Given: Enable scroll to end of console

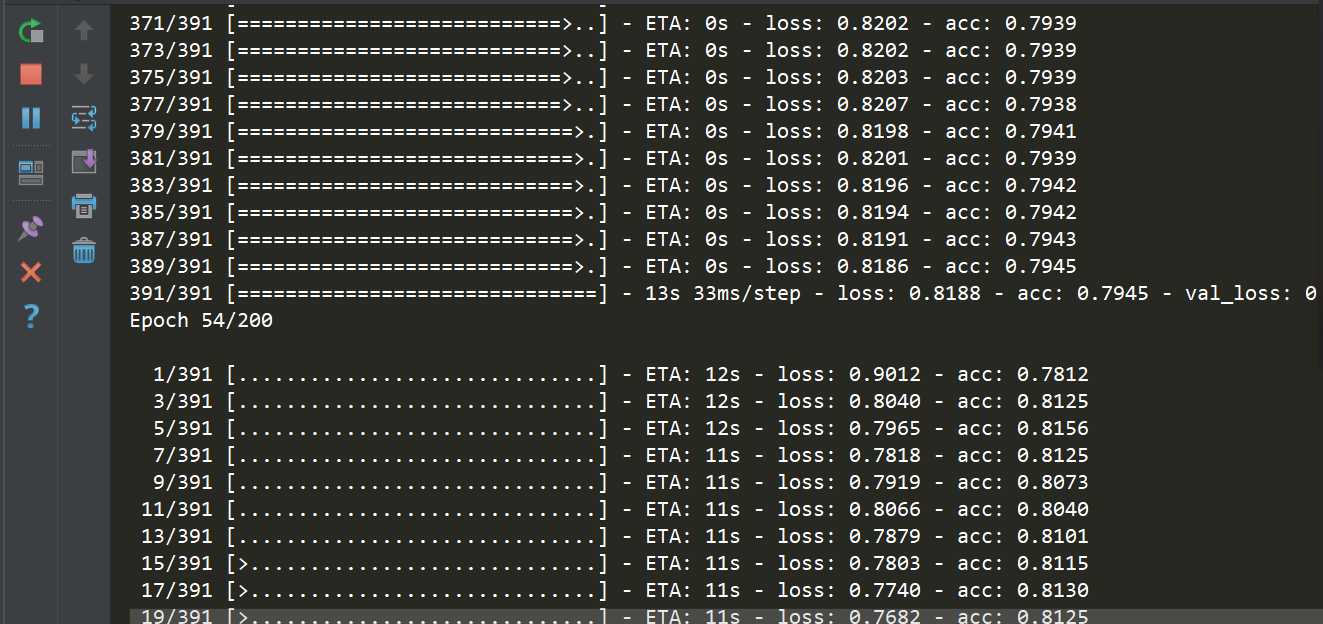Looking at the screenshot, I should click(x=84, y=161).
